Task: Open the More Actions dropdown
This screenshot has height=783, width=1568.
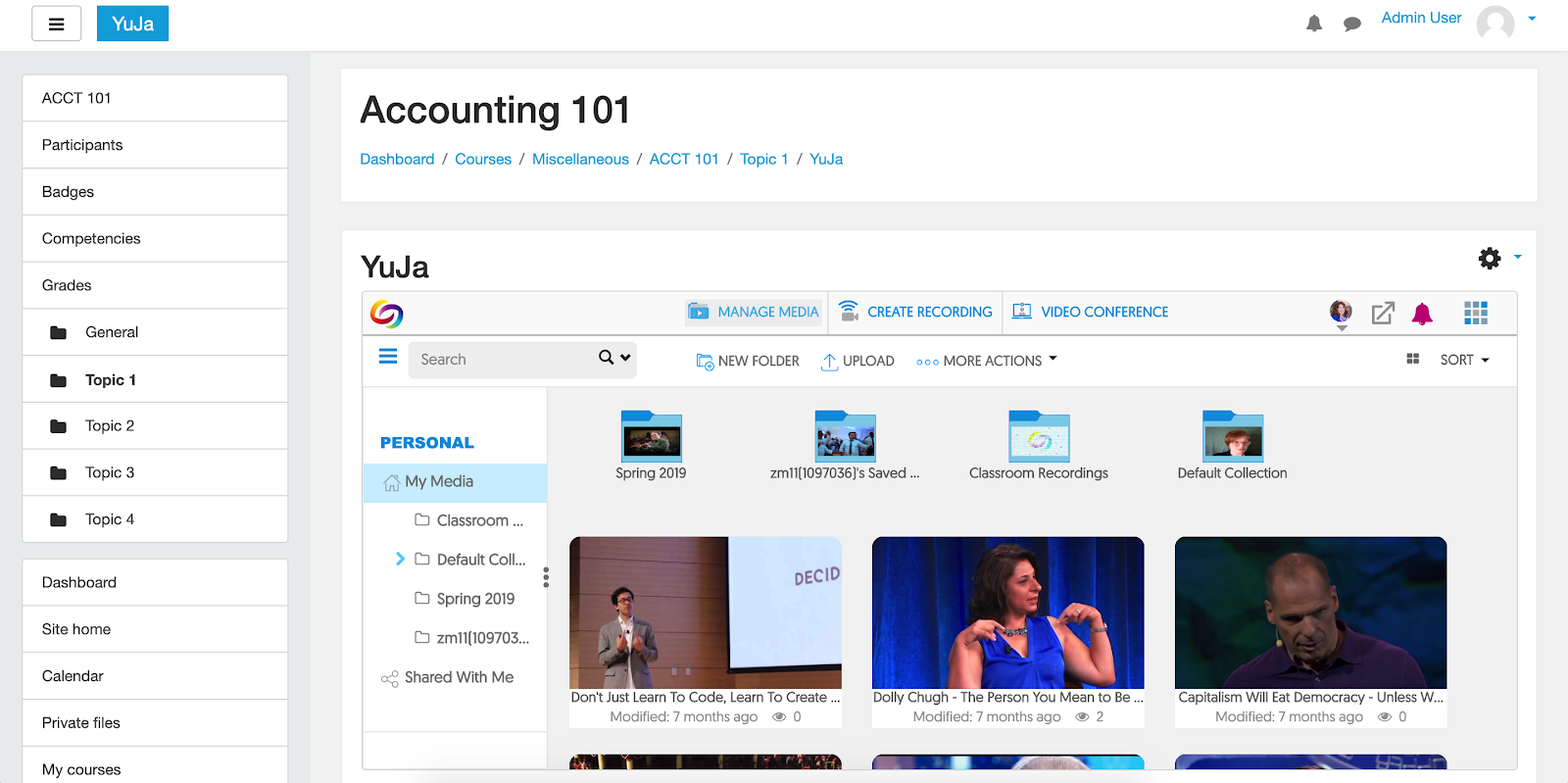Action: click(x=987, y=361)
